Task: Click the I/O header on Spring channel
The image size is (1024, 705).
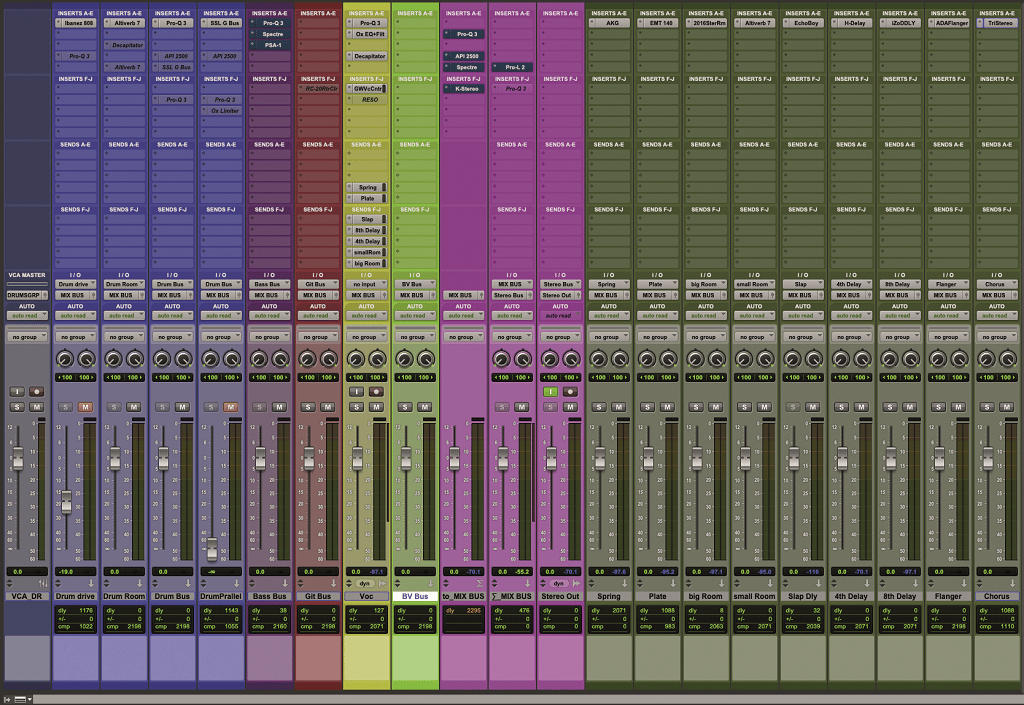Action: pos(609,275)
